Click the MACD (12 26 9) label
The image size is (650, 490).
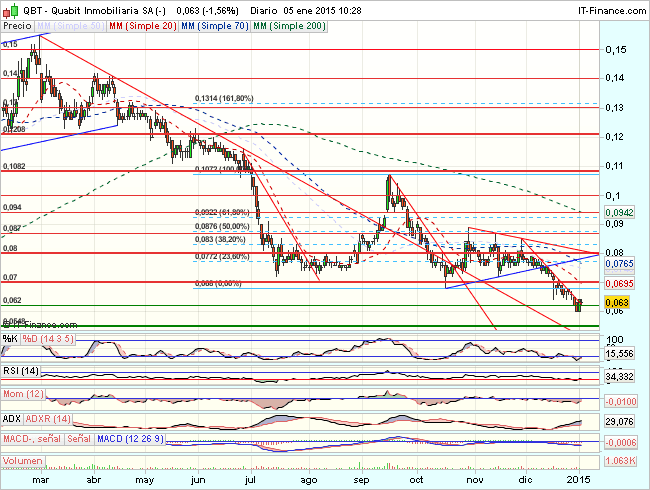pos(130,439)
